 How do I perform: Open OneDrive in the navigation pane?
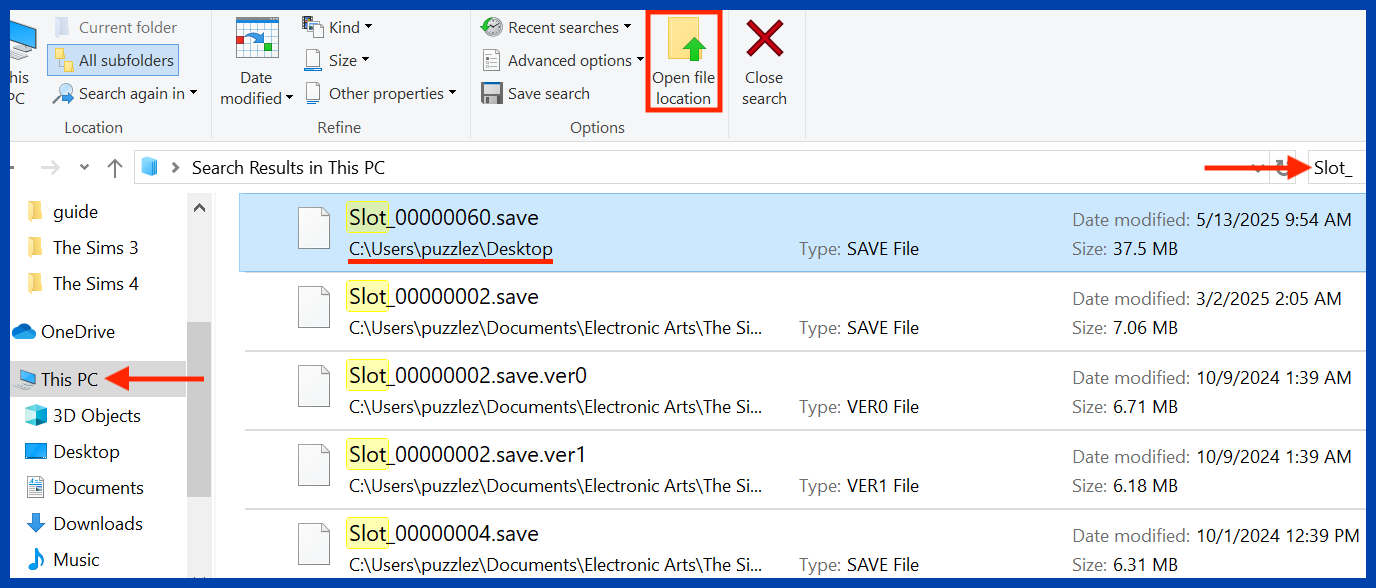click(77, 331)
